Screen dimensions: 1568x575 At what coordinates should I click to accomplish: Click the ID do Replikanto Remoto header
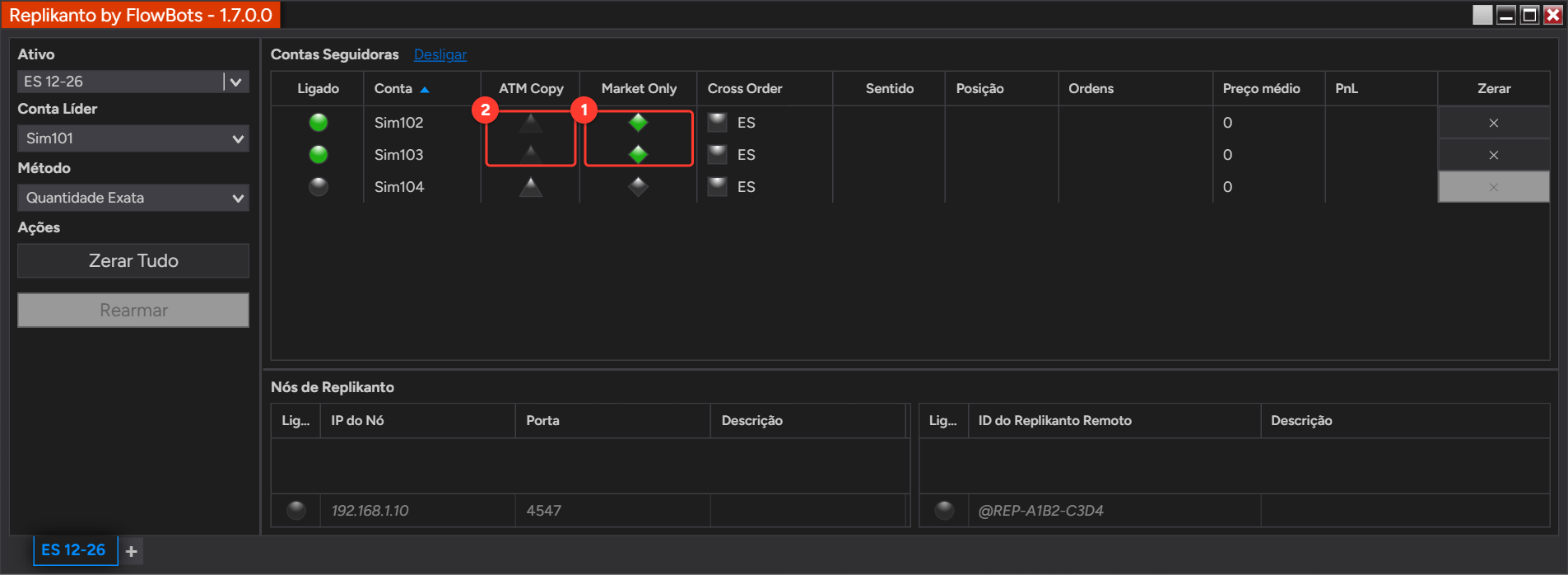pyautogui.click(x=1114, y=420)
